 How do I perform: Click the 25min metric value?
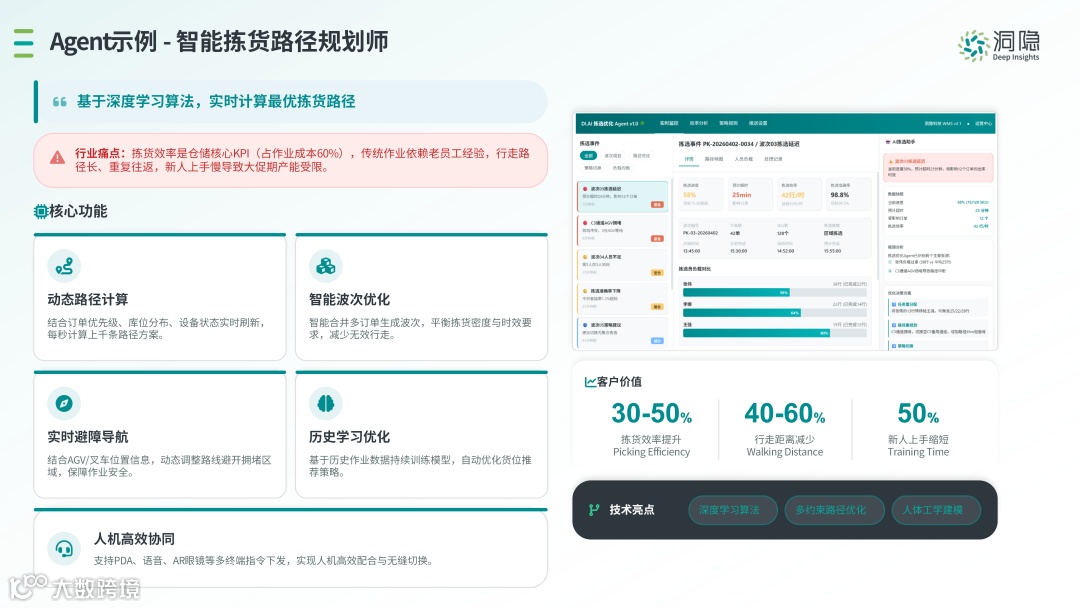742,195
